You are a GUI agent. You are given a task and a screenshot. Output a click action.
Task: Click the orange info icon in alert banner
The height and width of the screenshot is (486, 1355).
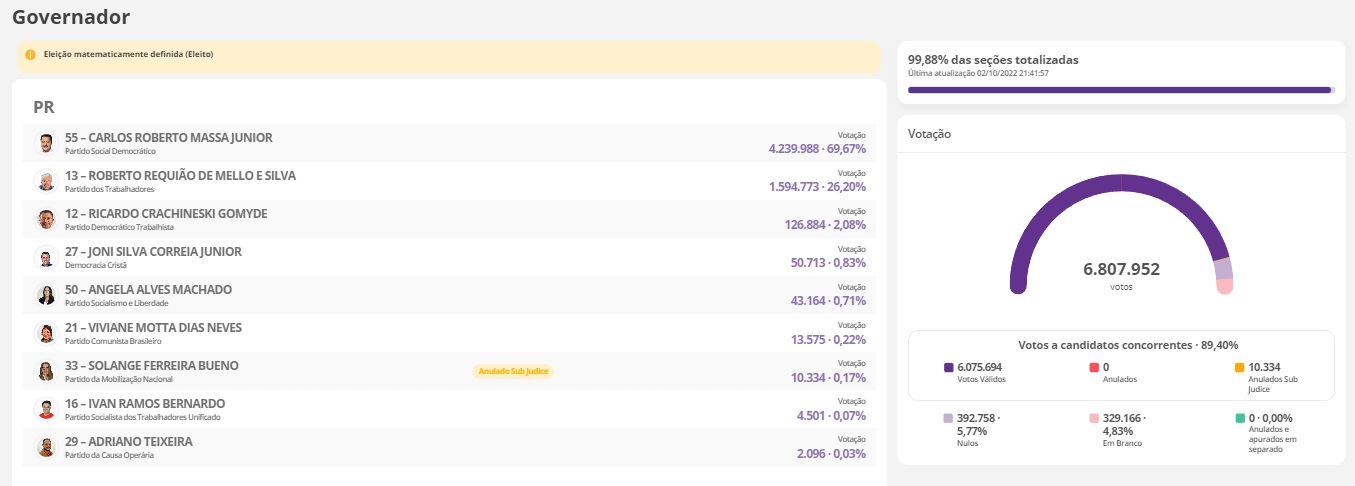[30, 54]
